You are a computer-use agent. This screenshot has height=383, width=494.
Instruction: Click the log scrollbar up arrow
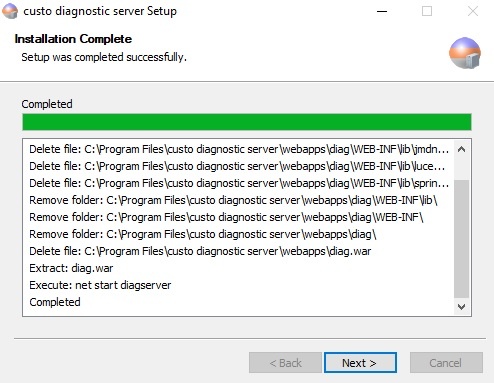tap(461, 149)
